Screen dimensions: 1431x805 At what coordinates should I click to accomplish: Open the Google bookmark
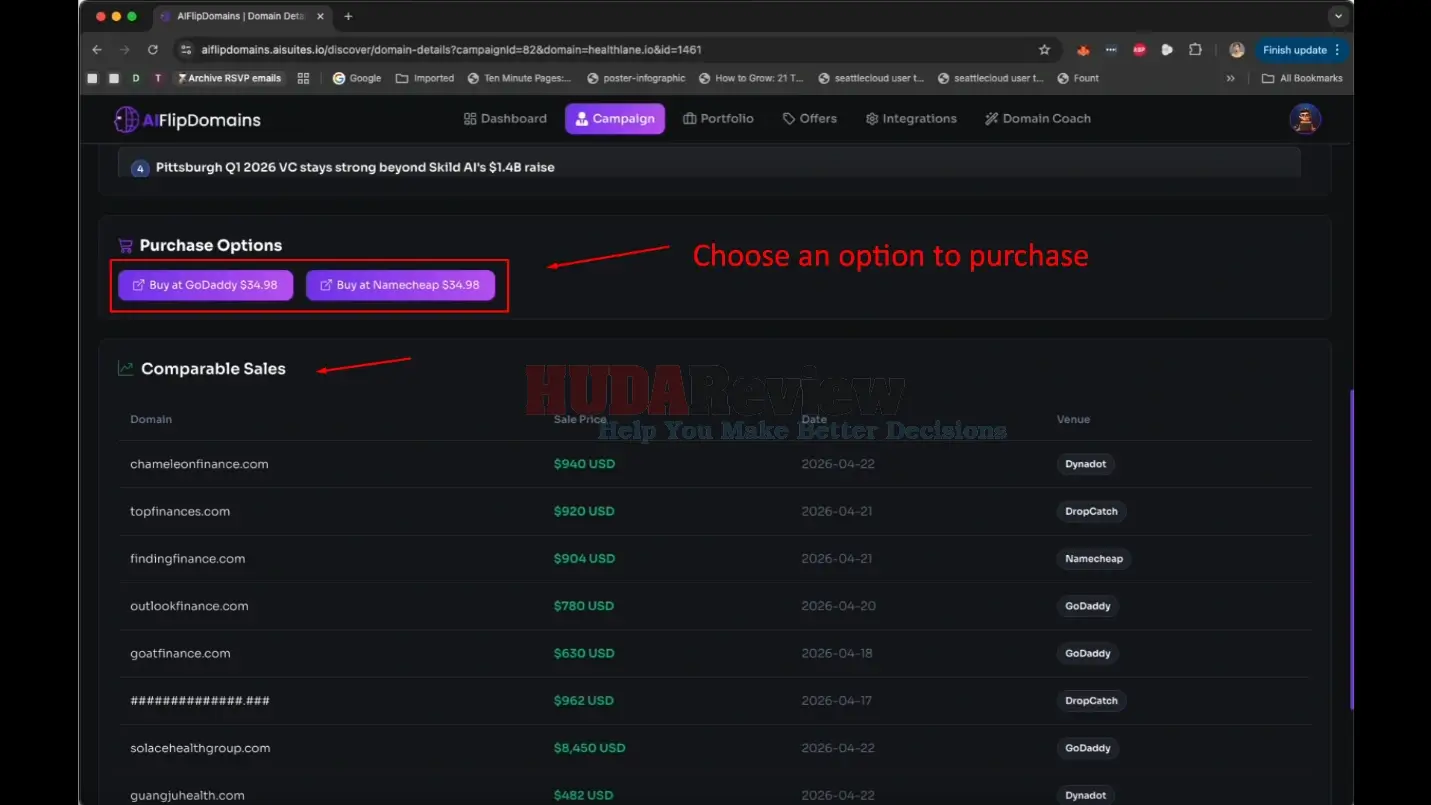357,78
